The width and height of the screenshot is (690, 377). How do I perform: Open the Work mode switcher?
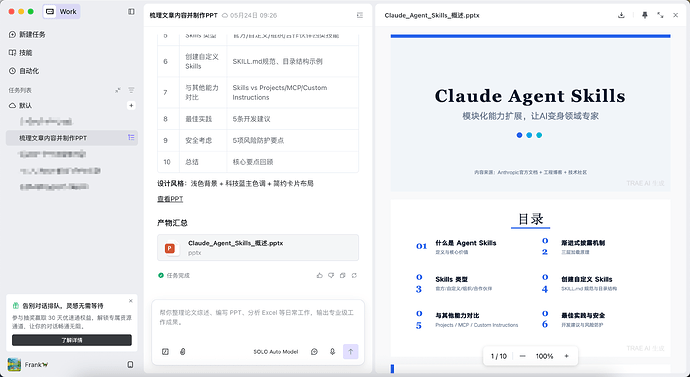(62, 11)
